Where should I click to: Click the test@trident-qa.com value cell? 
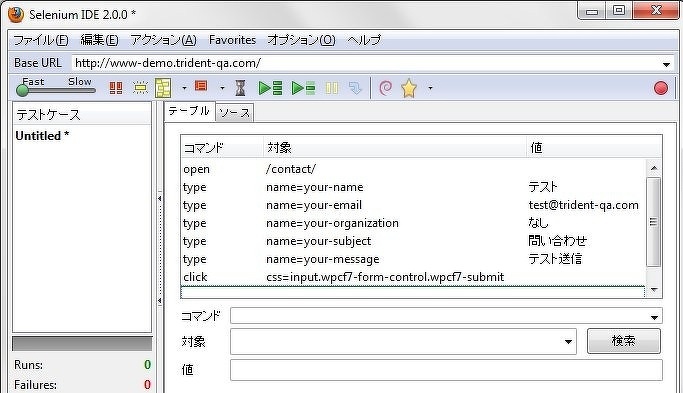[x=583, y=205]
